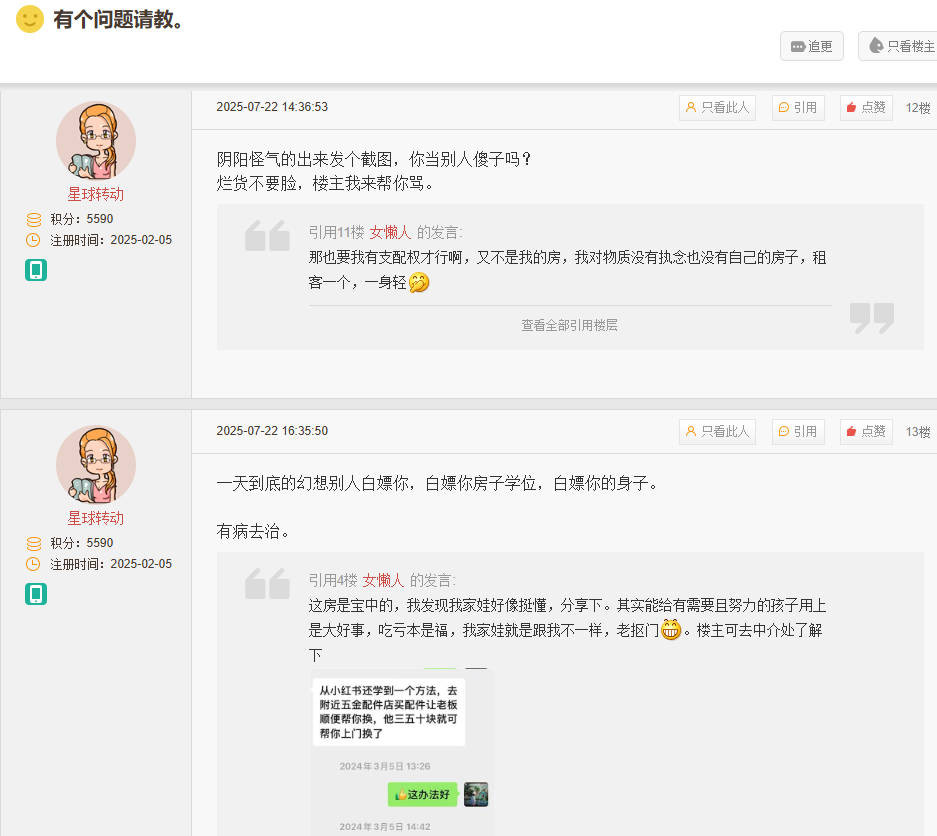Screen dimensions: 937x836
Task: Like the 13楼 post with 点赞
Action: point(866,432)
